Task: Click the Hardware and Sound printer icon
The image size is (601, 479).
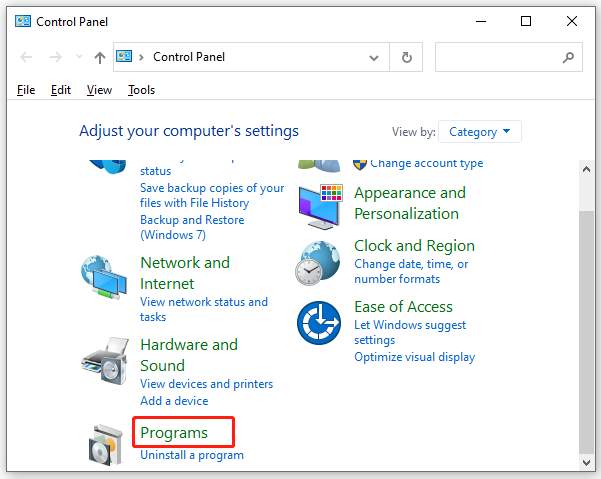Action: tap(104, 361)
